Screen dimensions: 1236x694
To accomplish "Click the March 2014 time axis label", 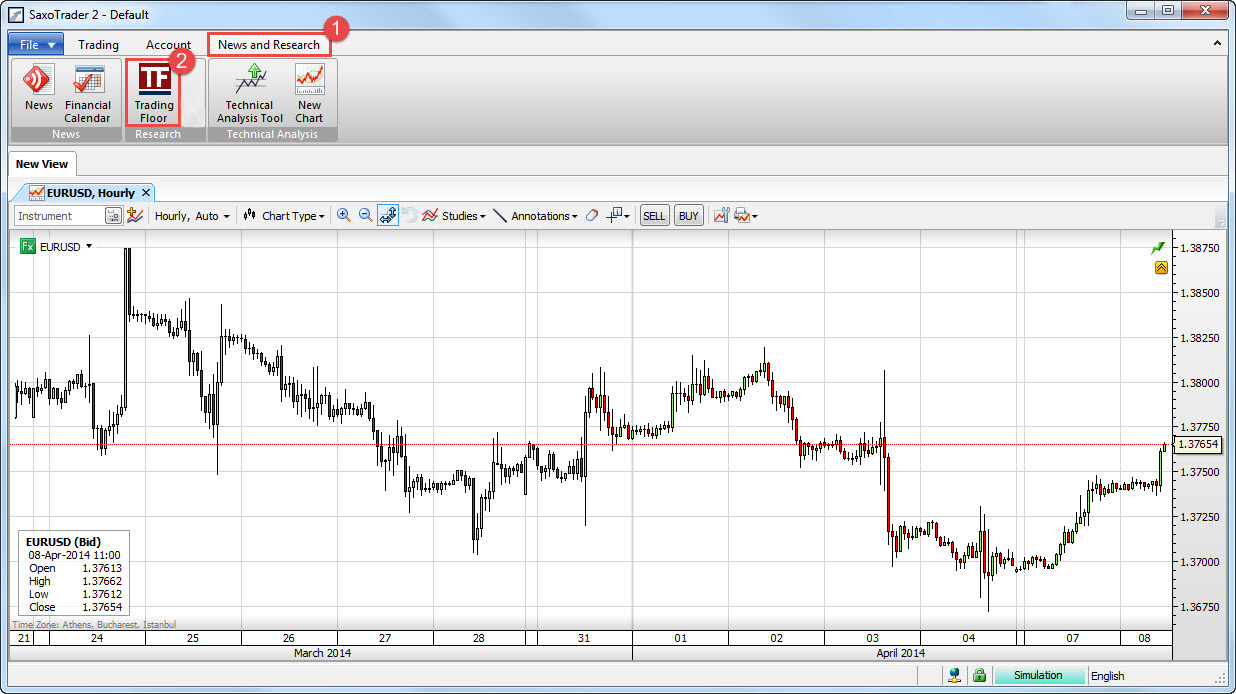I will (x=322, y=653).
